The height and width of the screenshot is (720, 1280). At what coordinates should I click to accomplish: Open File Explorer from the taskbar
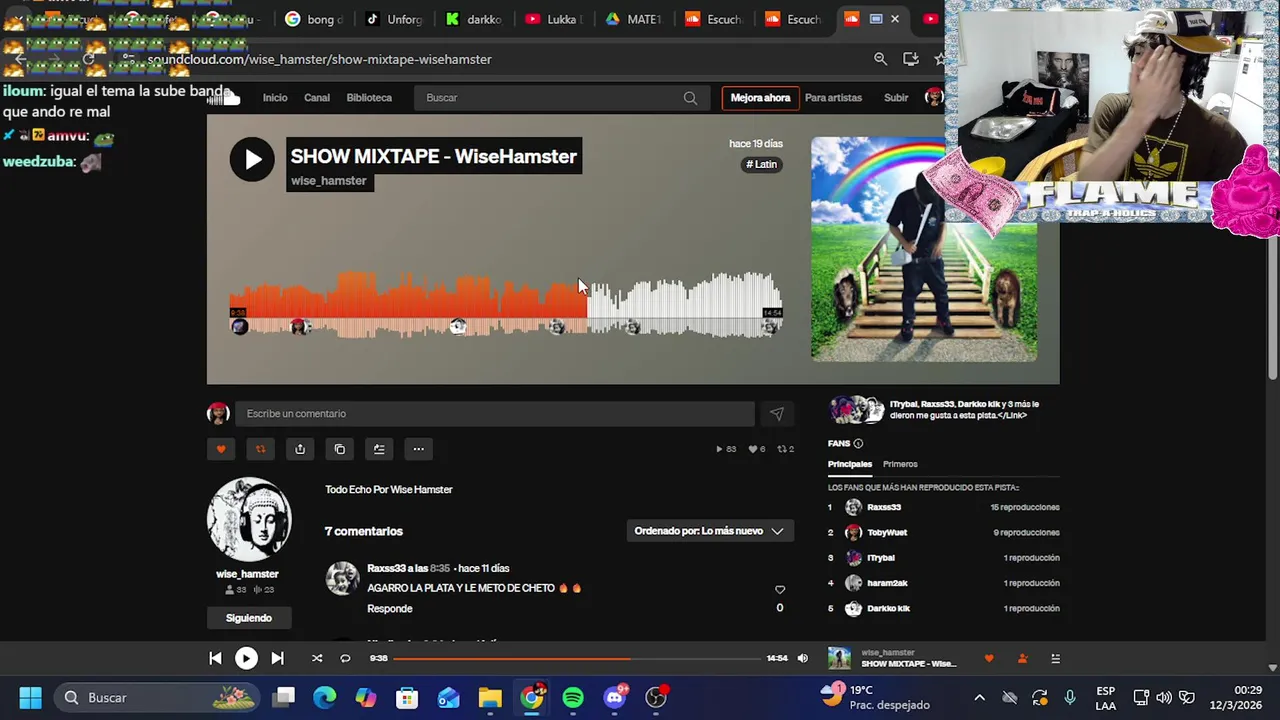pos(490,697)
